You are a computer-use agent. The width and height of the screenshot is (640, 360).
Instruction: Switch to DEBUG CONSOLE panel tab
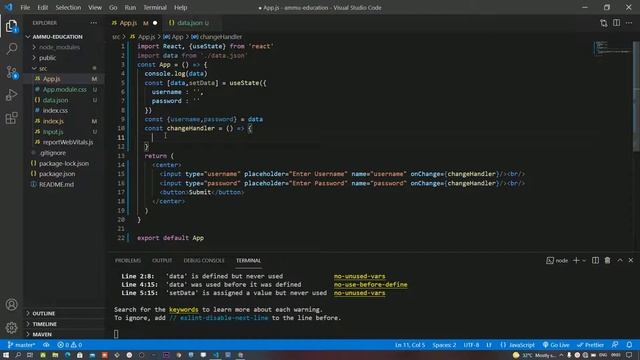coord(204,260)
